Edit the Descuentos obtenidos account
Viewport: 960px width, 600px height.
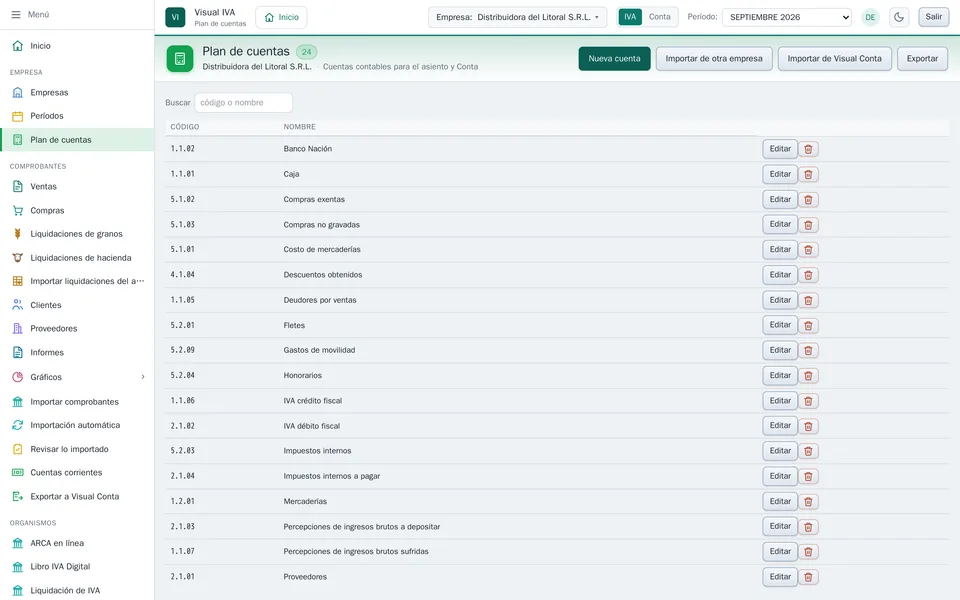pyautogui.click(x=780, y=275)
